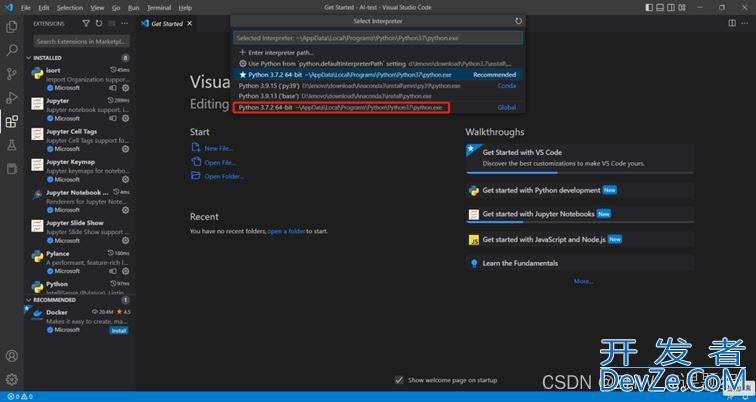Image resolution: width=756 pixels, height=402 pixels.
Task: Open the Help menu
Action: [185, 8]
